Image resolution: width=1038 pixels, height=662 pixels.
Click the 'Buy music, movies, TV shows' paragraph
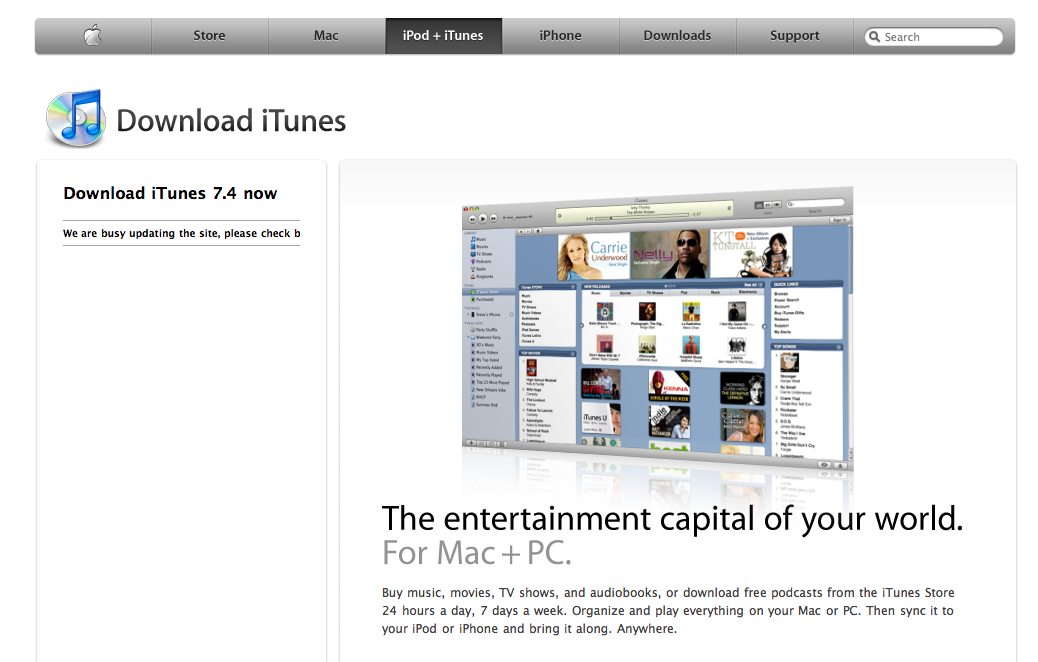(668, 610)
